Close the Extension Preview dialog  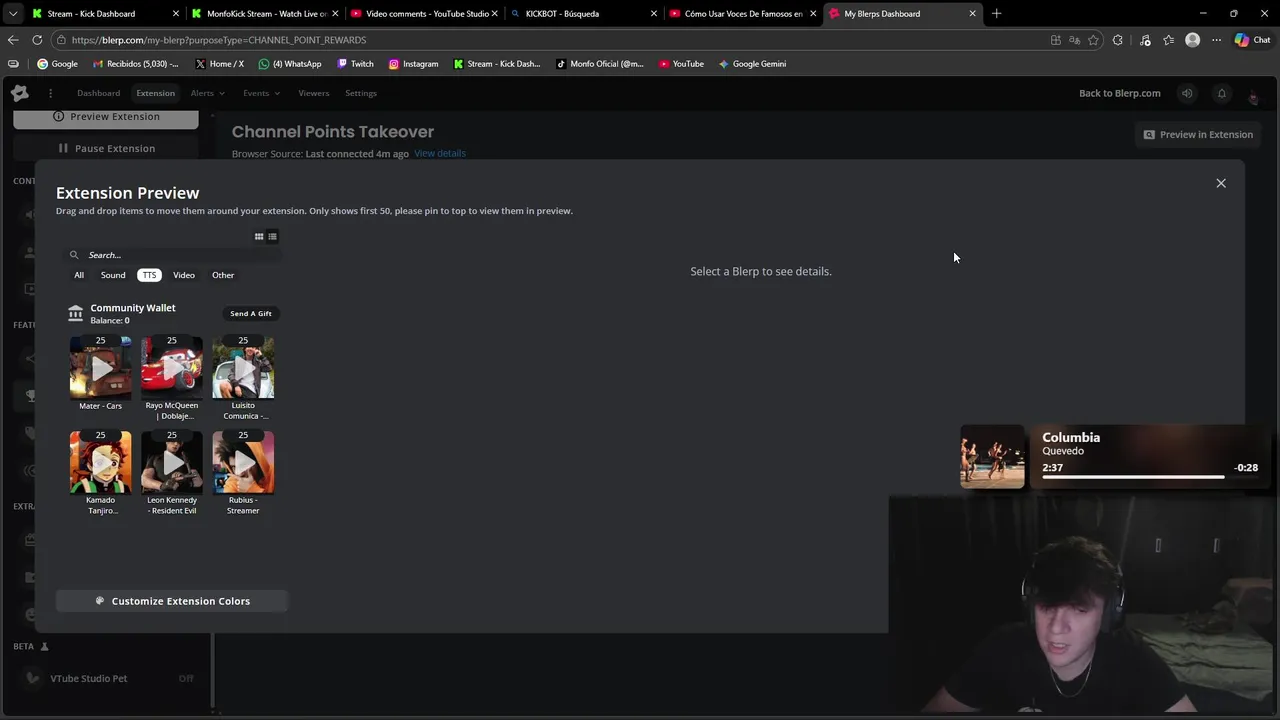tap(1221, 183)
